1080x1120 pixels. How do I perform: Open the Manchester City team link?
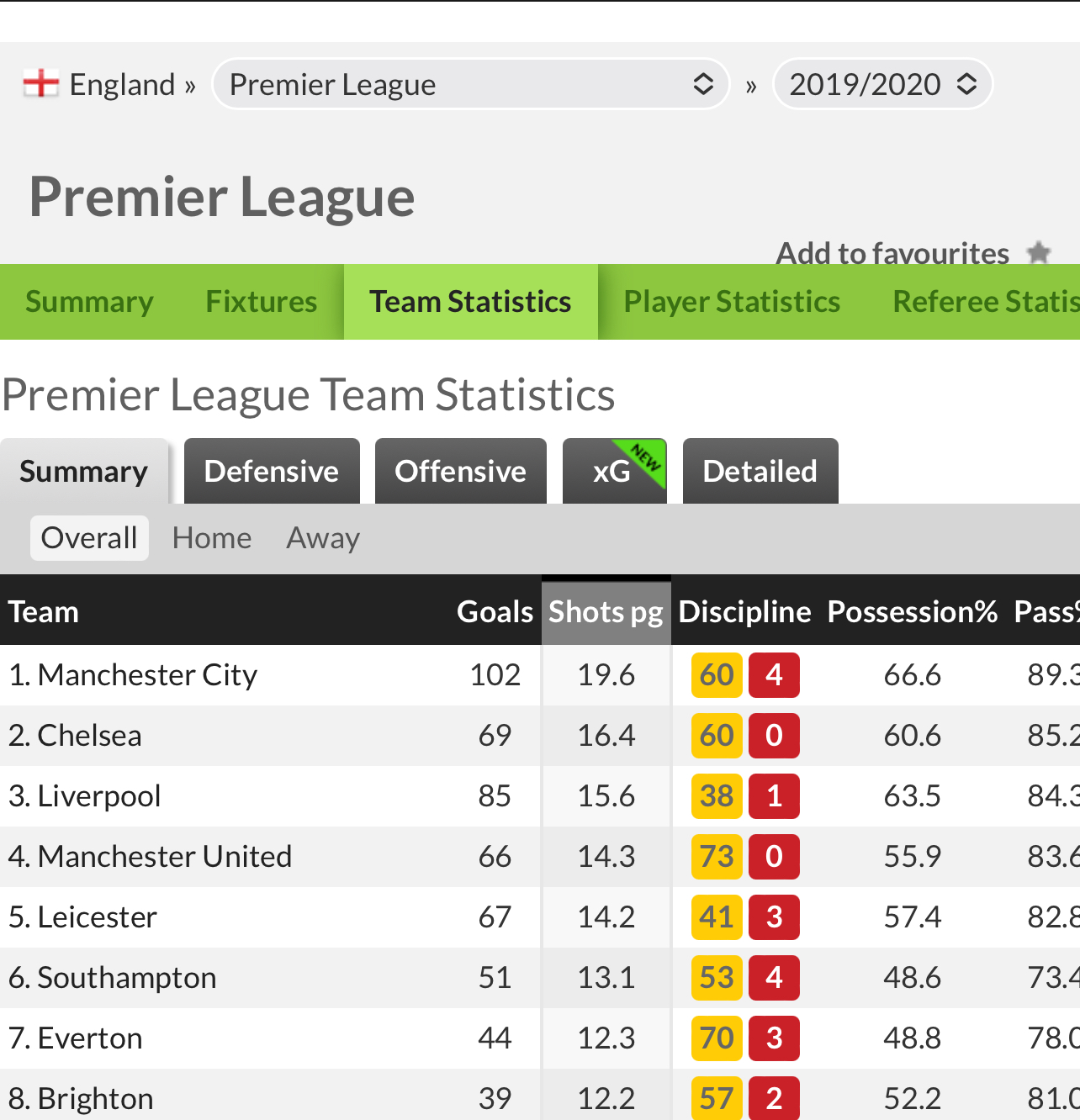pos(147,675)
